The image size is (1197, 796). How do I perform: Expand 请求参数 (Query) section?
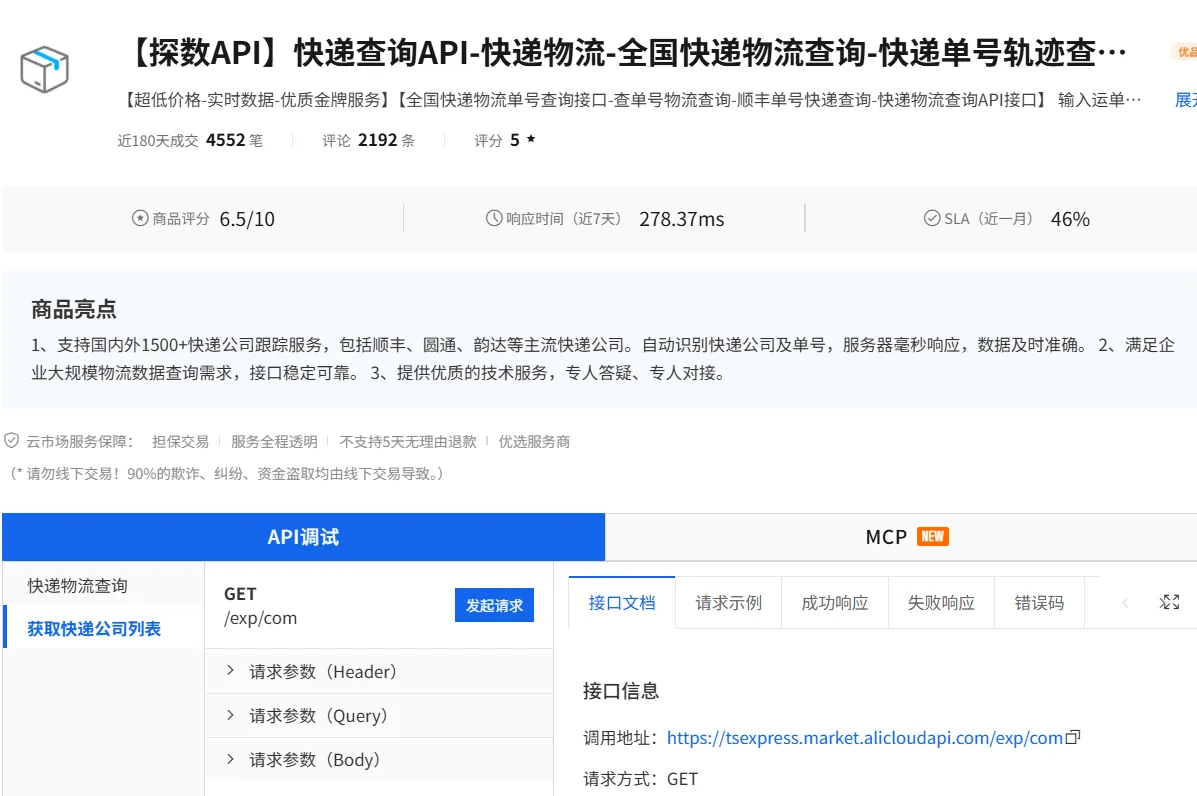pos(379,716)
